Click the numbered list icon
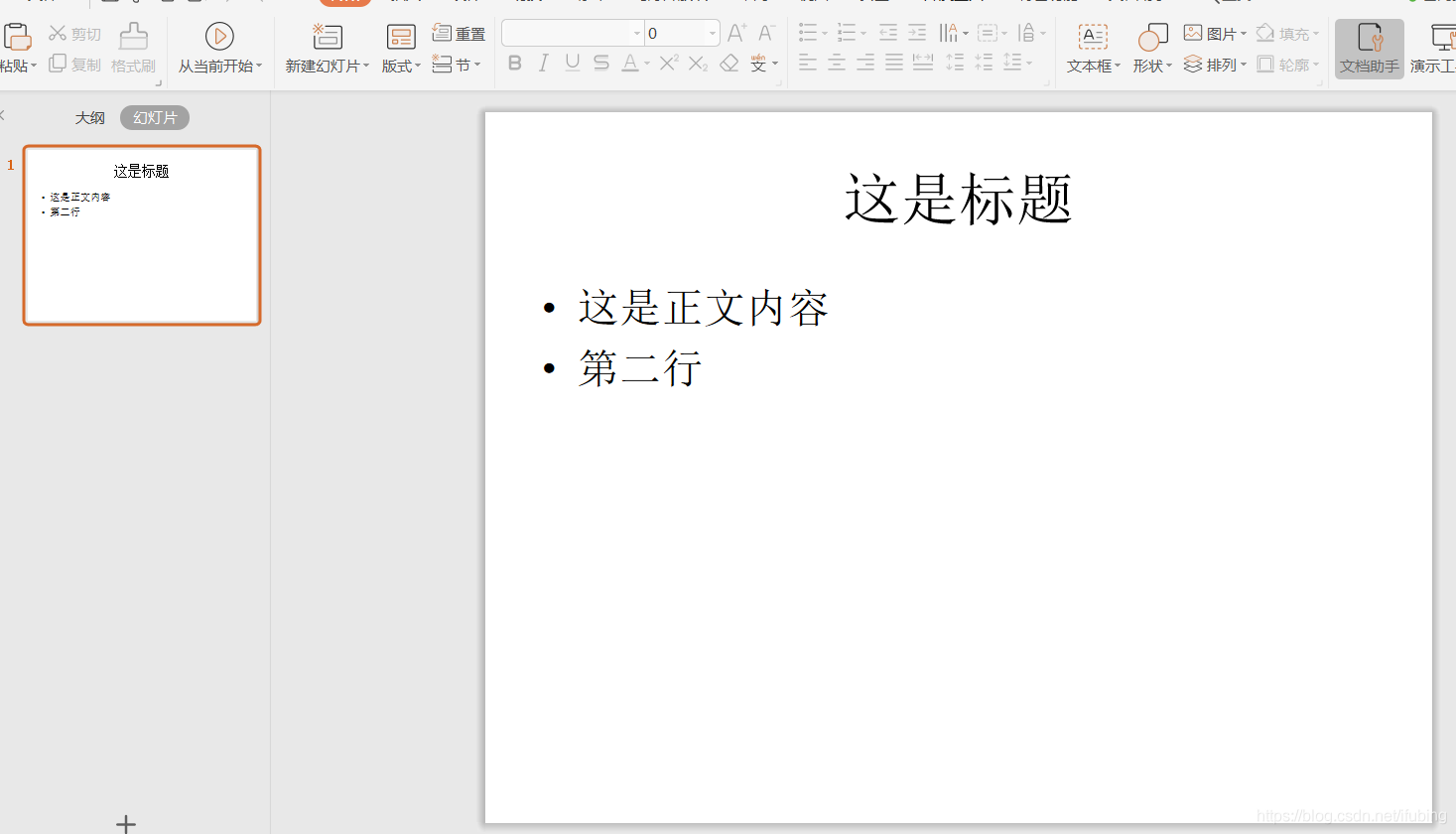Image resolution: width=1456 pixels, height=834 pixels. click(x=847, y=33)
